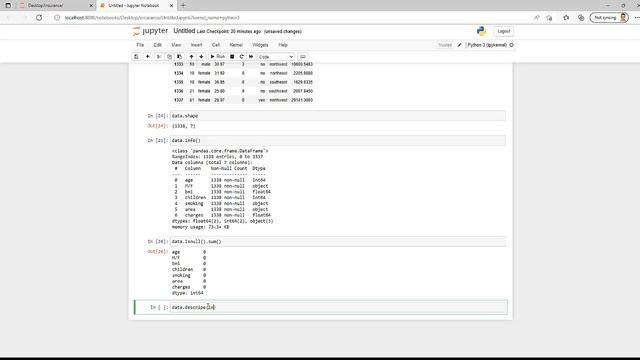This screenshot has height=360, width=640.
Task: Click the Trusted notebook indicator
Action: pyautogui.click(x=445, y=45)
